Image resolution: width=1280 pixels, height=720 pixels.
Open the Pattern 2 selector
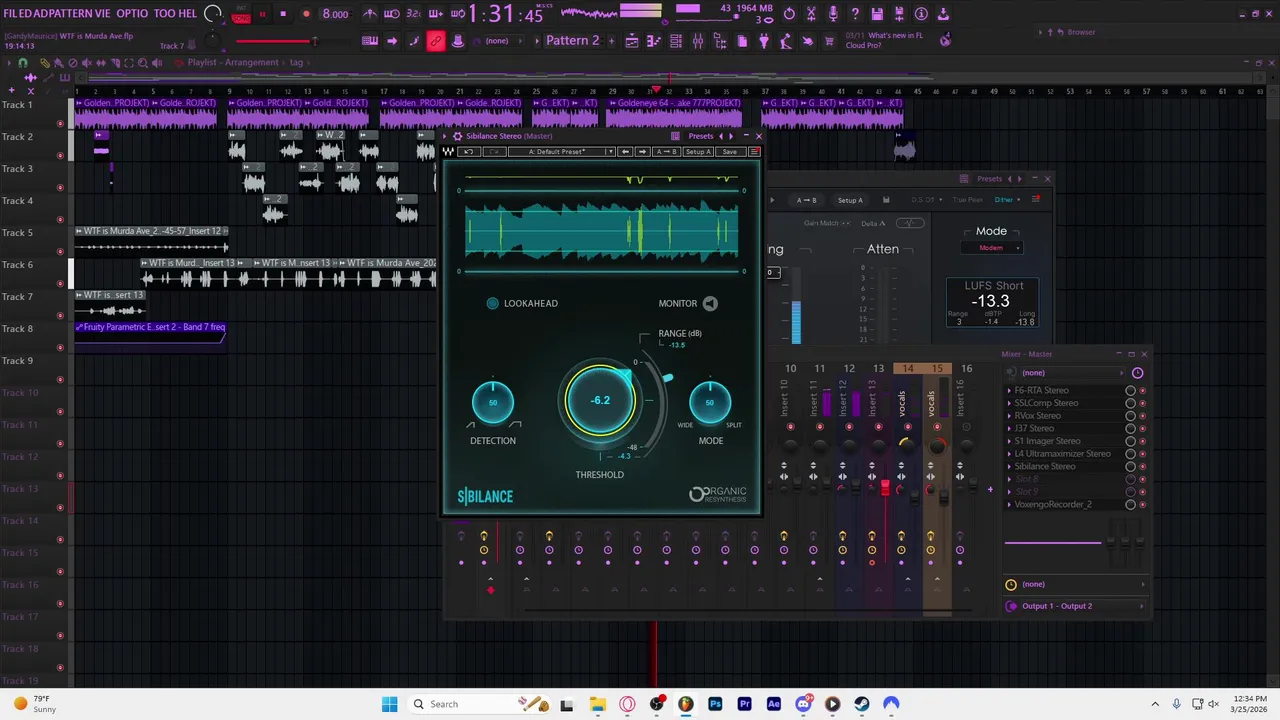tap(572, 41)
